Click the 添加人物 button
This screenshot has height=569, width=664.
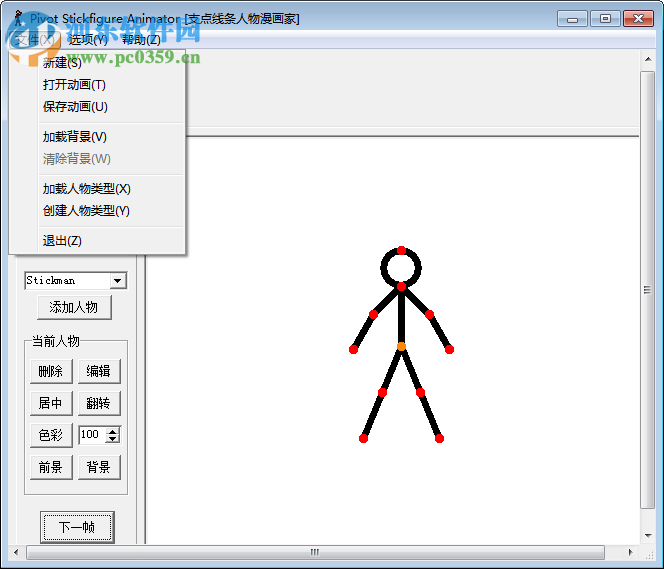(74, 307)
